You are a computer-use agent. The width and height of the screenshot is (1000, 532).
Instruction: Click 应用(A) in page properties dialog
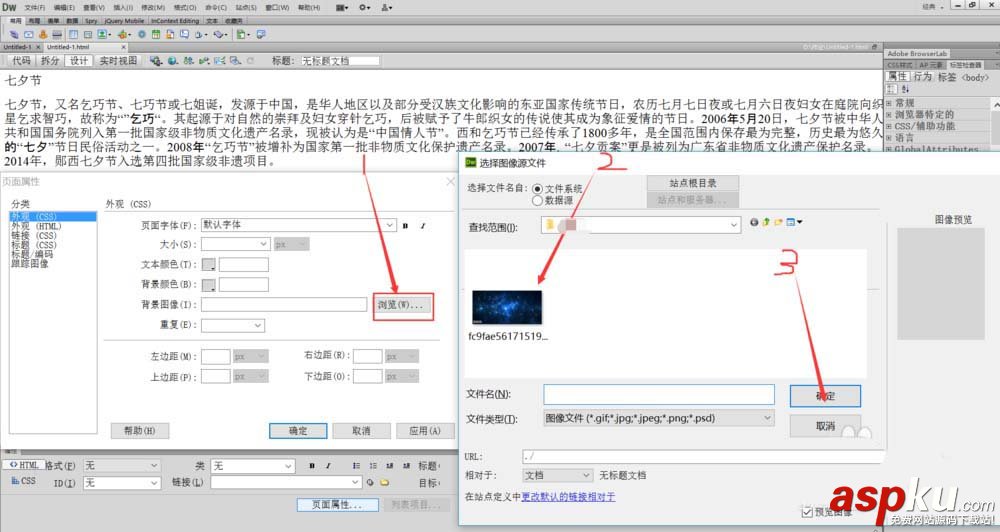click(x=425, y=431)
